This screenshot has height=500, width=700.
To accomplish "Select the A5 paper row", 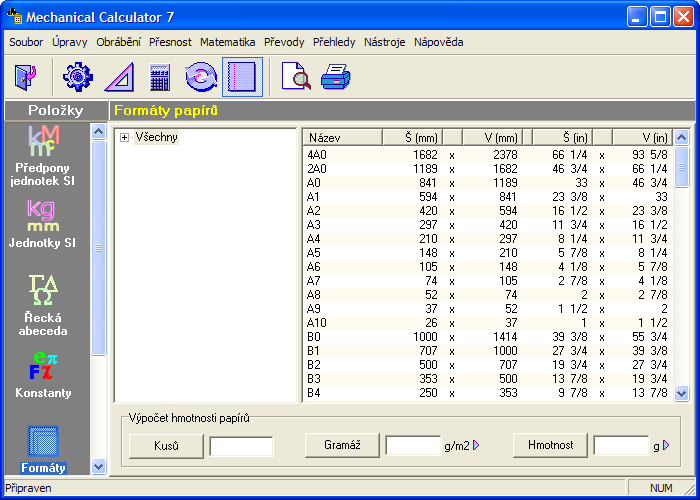I will point(488,253).
